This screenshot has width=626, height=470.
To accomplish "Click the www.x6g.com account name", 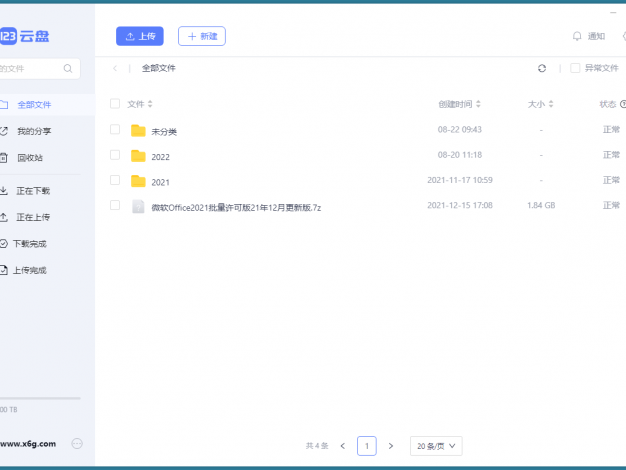I will (28, 444).
